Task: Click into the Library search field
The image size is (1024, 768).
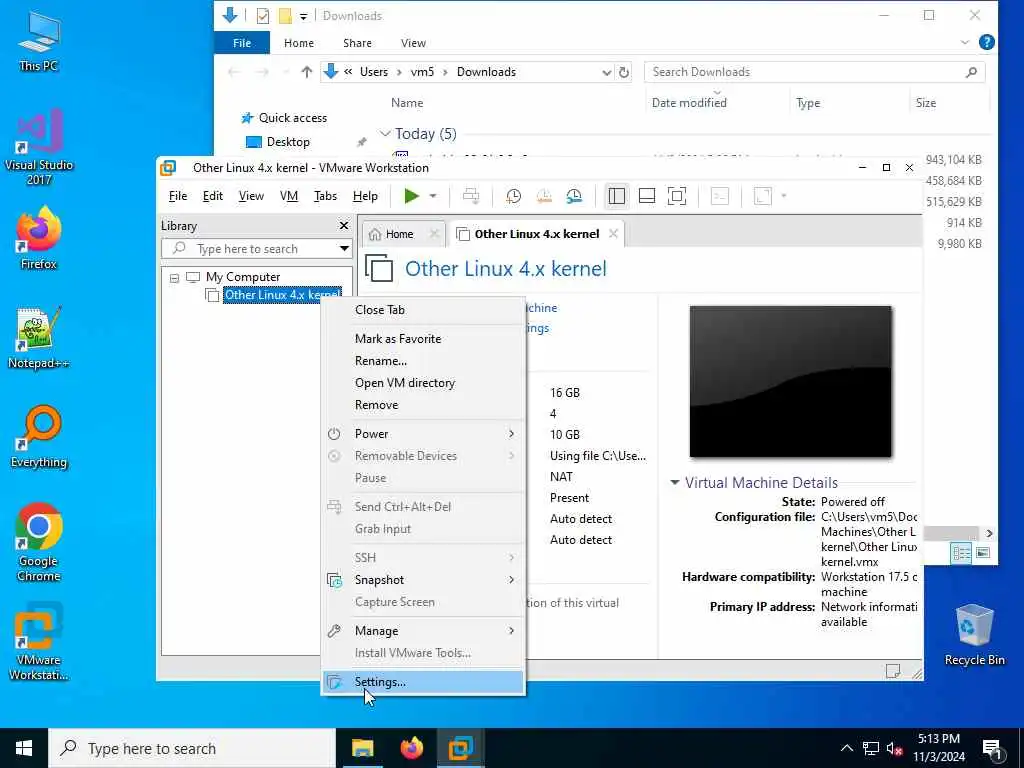Action: tap(259, 249)
